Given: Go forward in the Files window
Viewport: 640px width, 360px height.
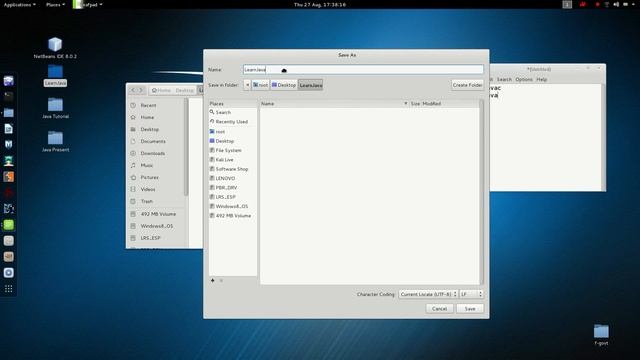Looking at the screenshot, I should [x=141, y=90].
